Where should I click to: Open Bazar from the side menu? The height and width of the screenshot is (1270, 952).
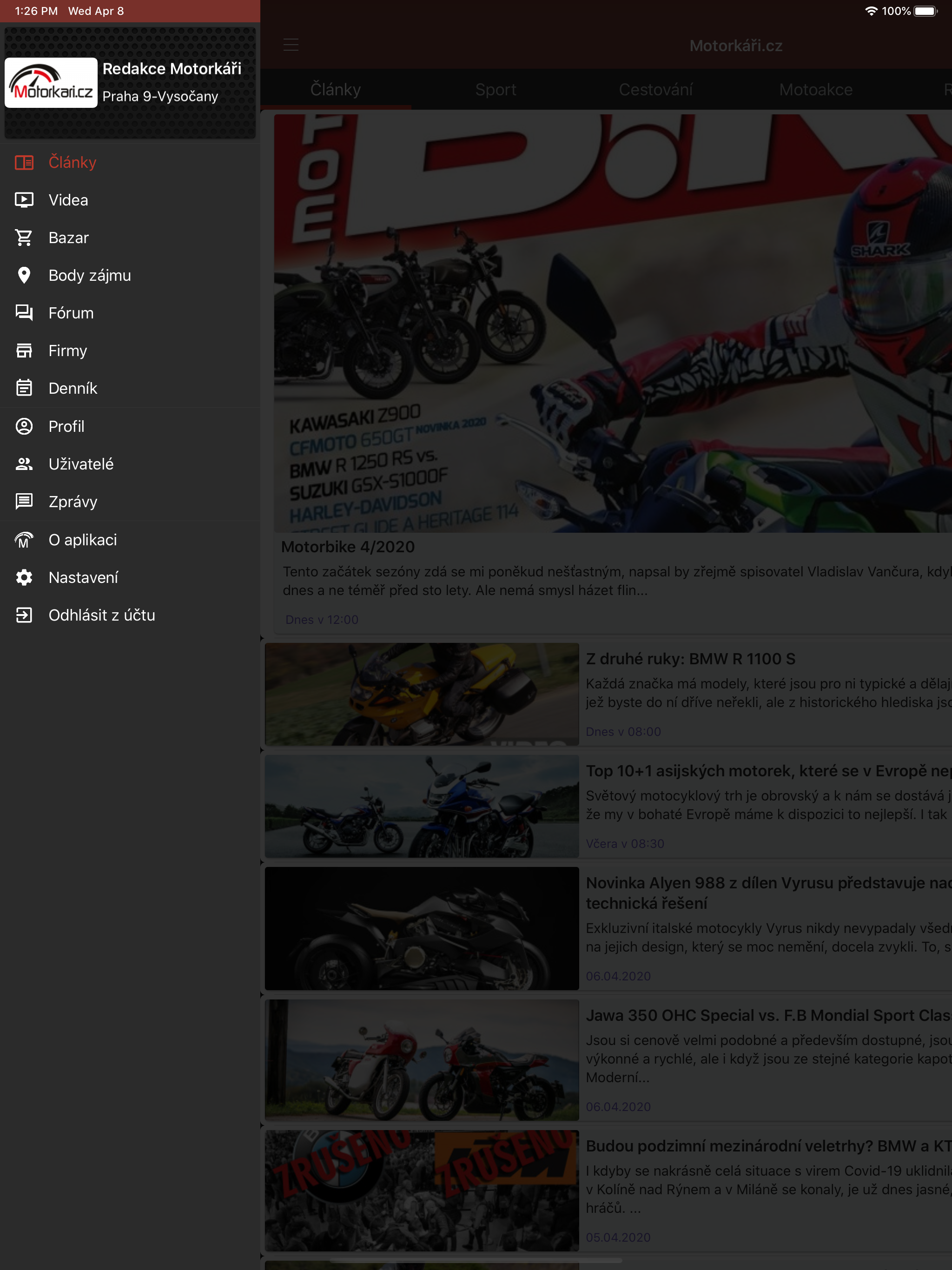click(x=130, y=238)
